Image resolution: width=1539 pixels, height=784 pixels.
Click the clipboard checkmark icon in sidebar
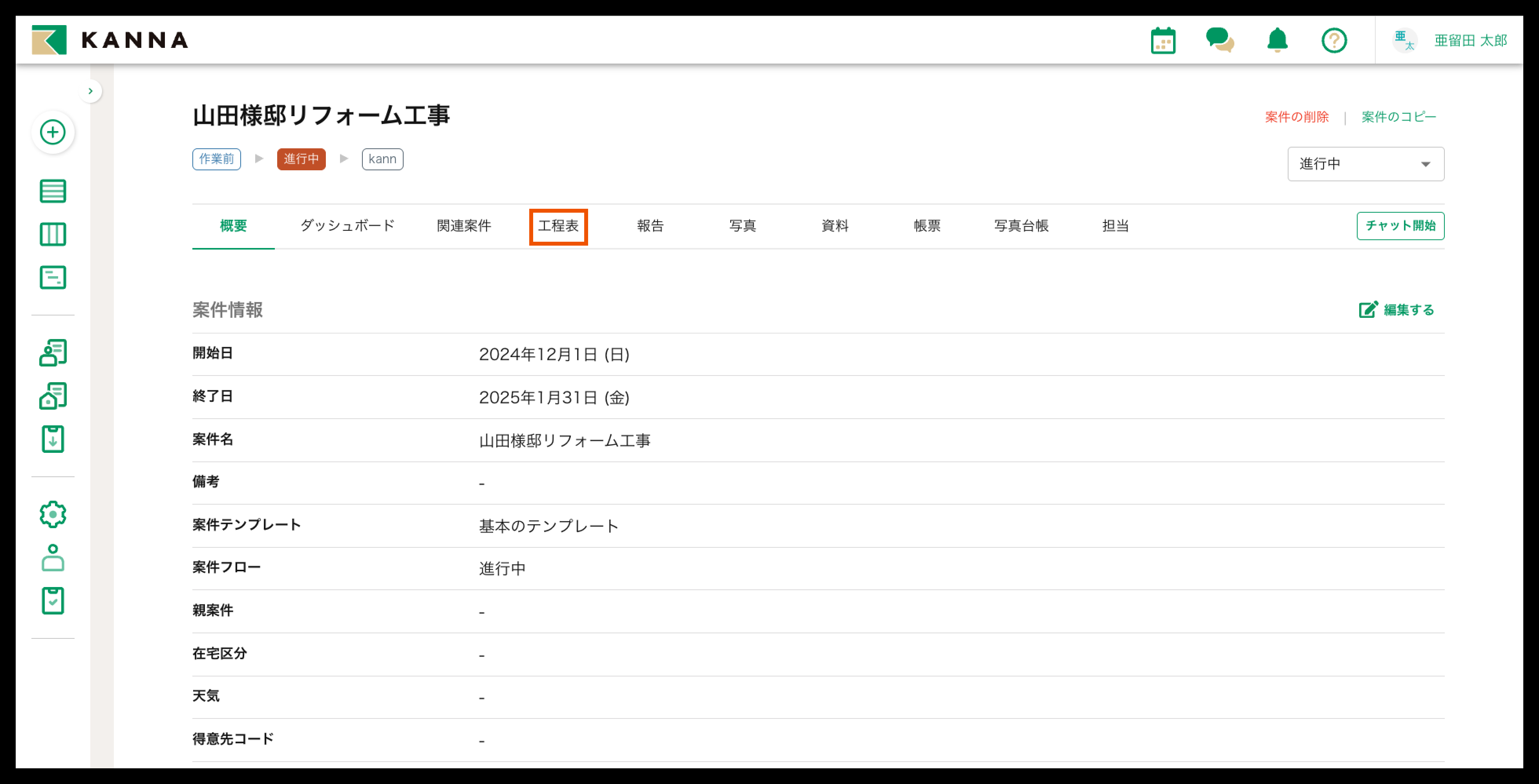[53, 601]
